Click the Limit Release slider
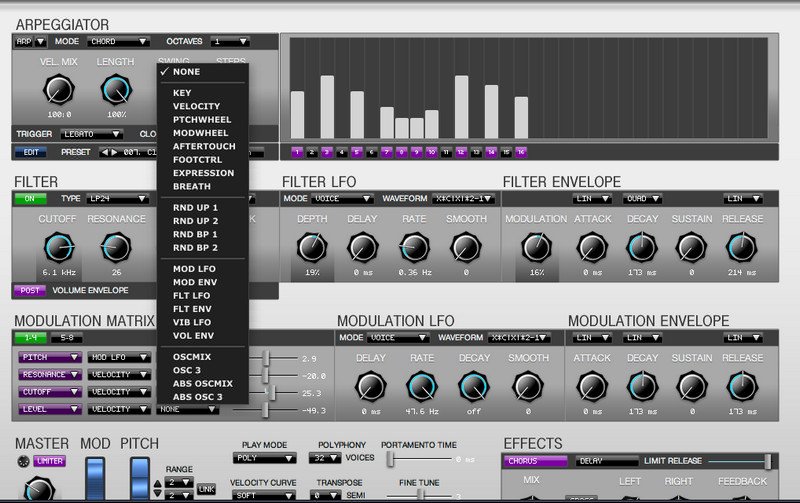The height and width of the screenshot is (503, 800). pyautogui.click(x=767, y=461)
